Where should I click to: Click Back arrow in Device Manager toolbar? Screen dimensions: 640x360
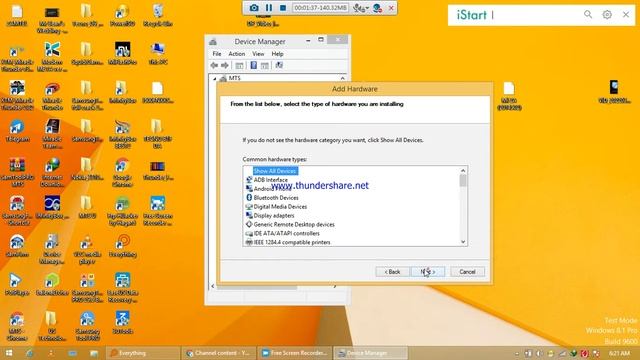point(214,65)
